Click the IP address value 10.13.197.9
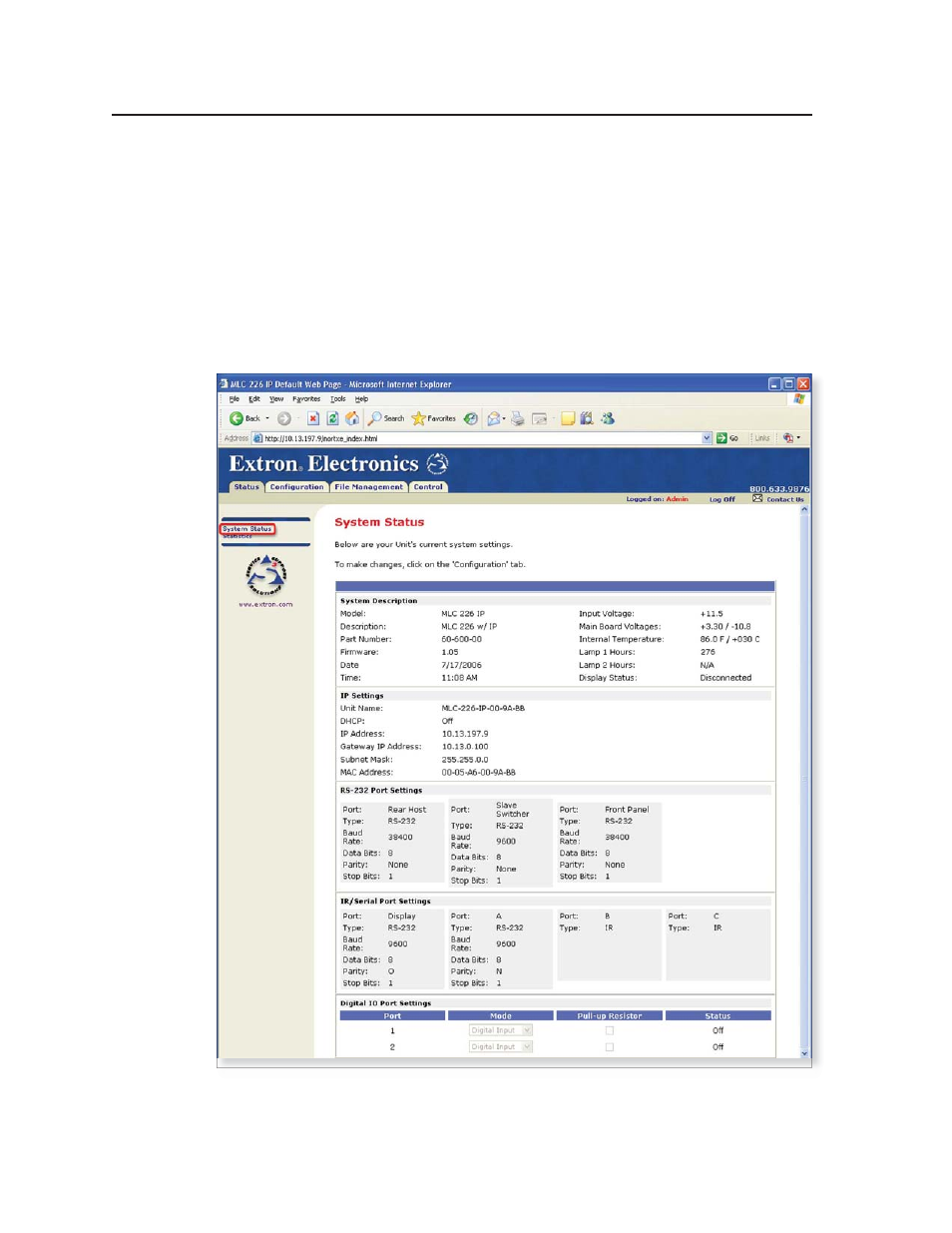 point(465,734)
